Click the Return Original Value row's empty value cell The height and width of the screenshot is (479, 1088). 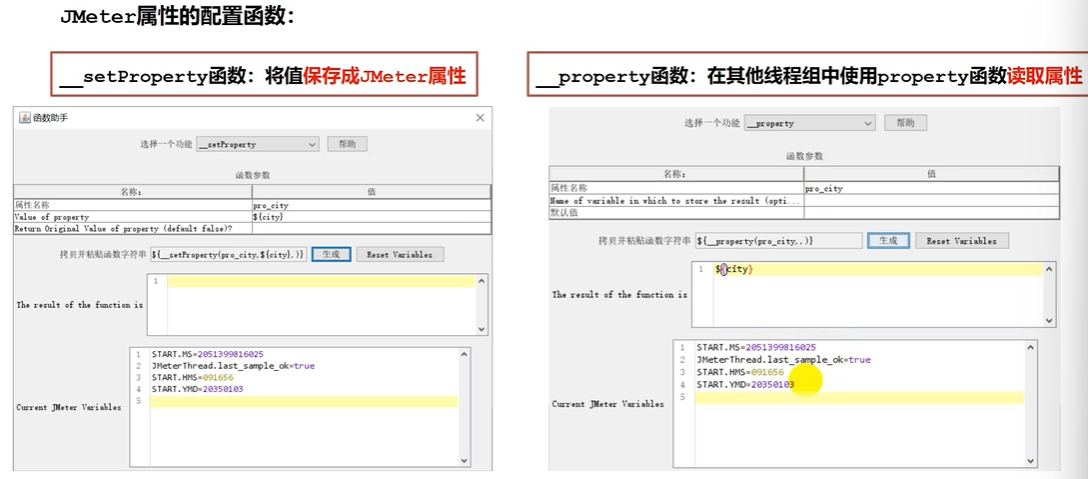click(371, 228)
